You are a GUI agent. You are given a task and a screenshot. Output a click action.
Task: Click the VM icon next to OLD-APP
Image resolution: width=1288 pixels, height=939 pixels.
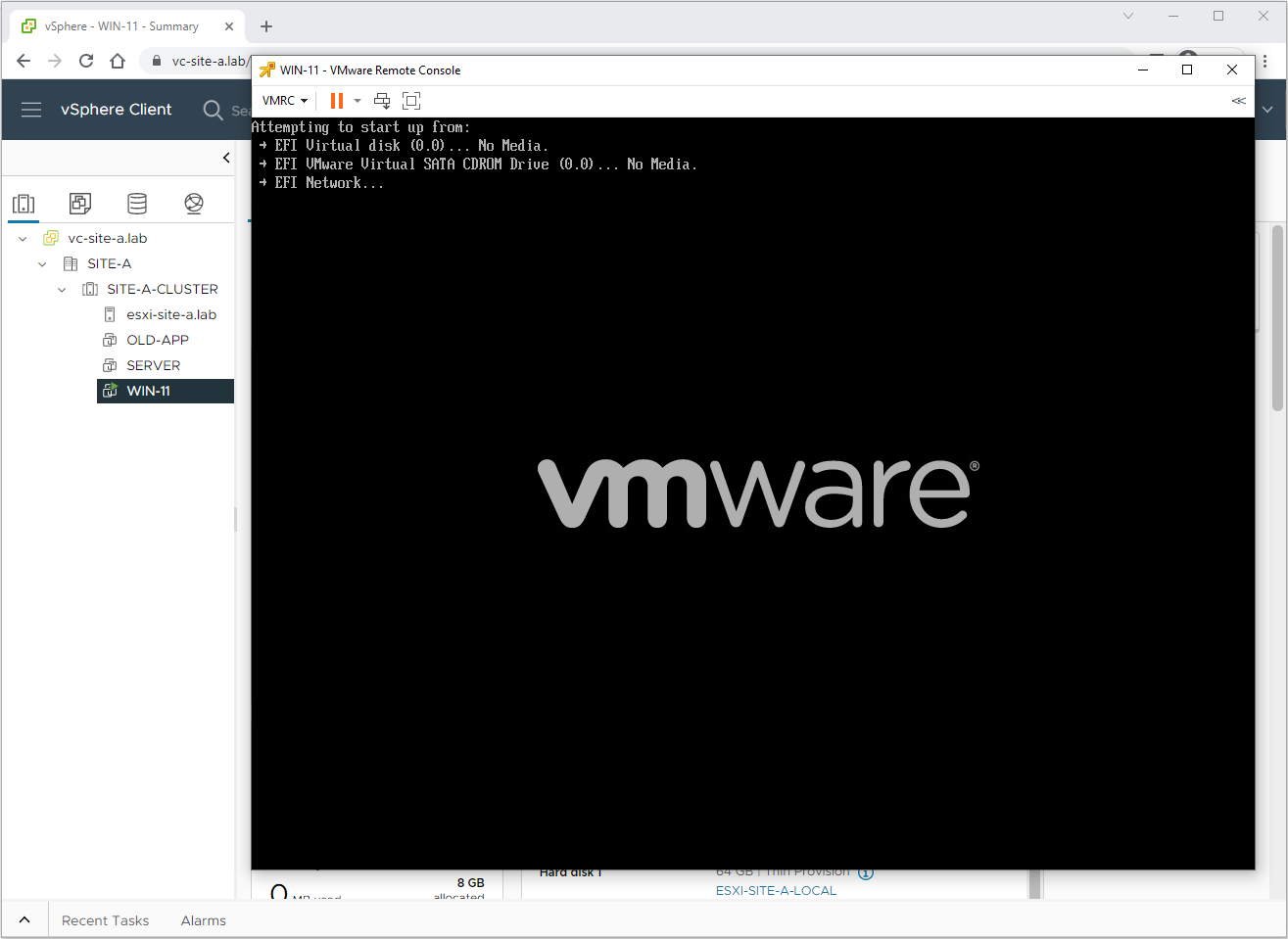pos(110,340)
